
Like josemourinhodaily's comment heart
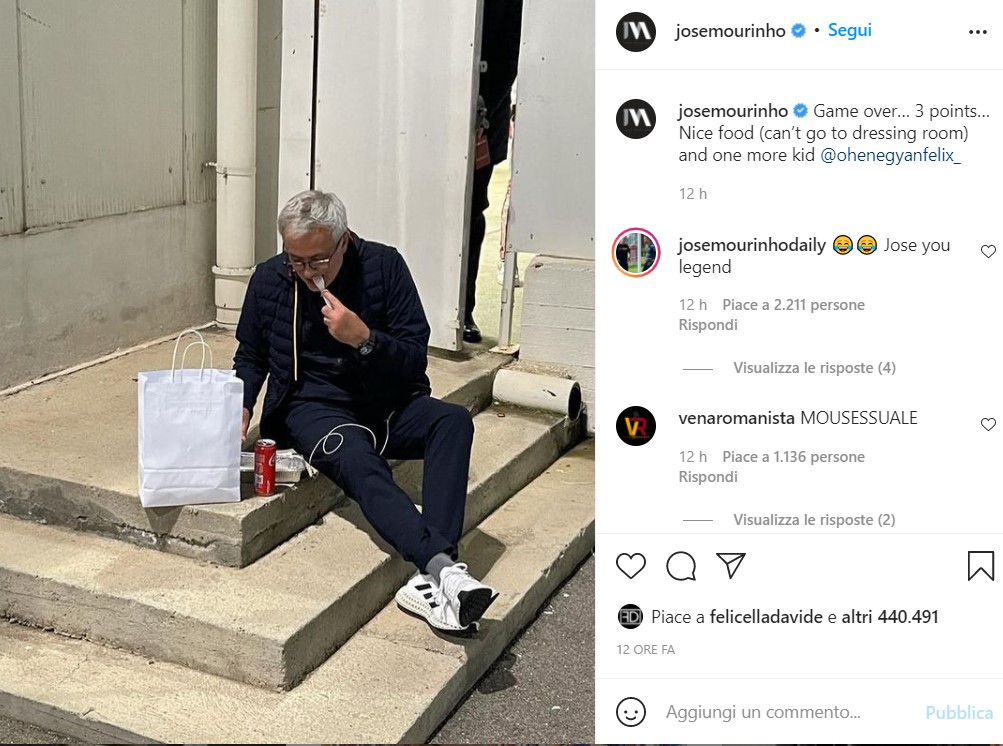tap(988, 251)
